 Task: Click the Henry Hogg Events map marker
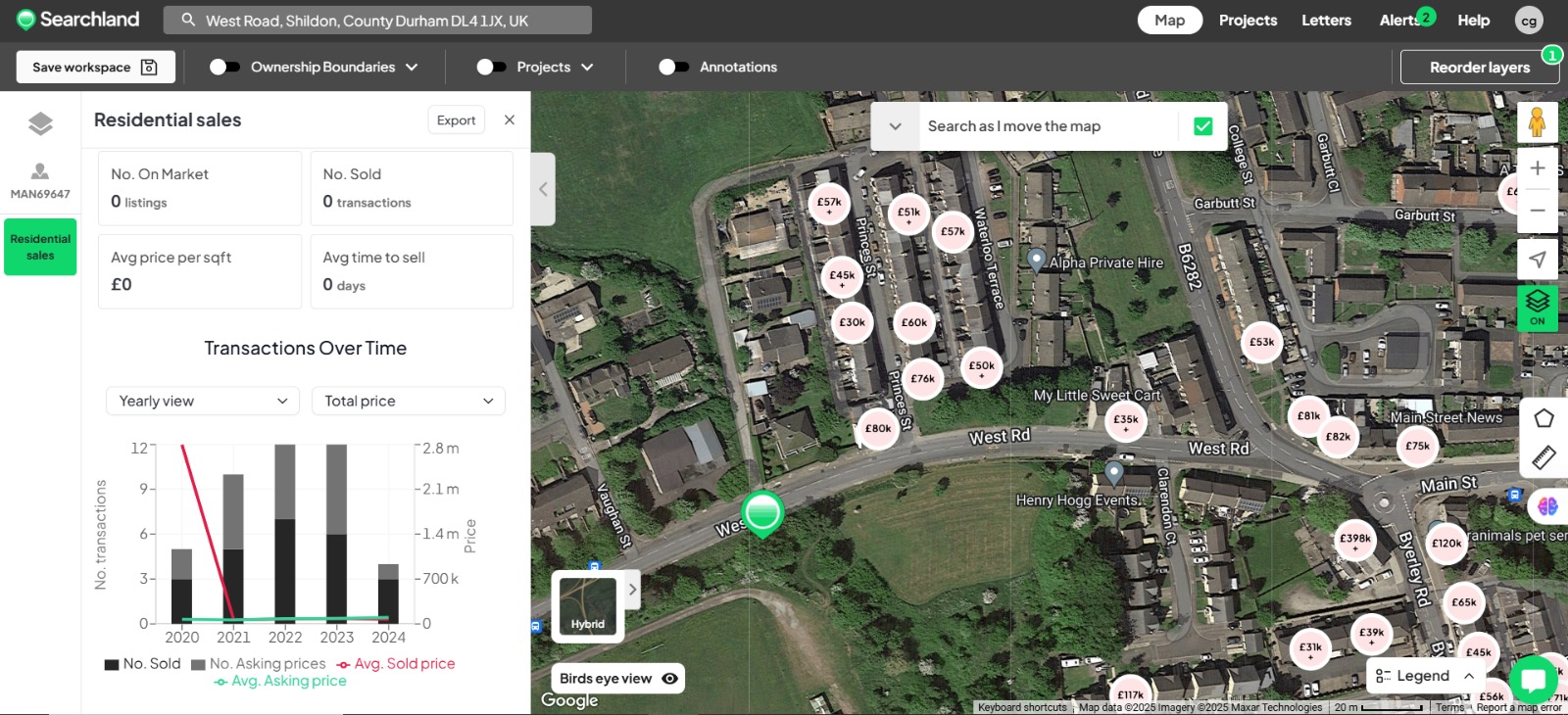[x=1113, y=473]
